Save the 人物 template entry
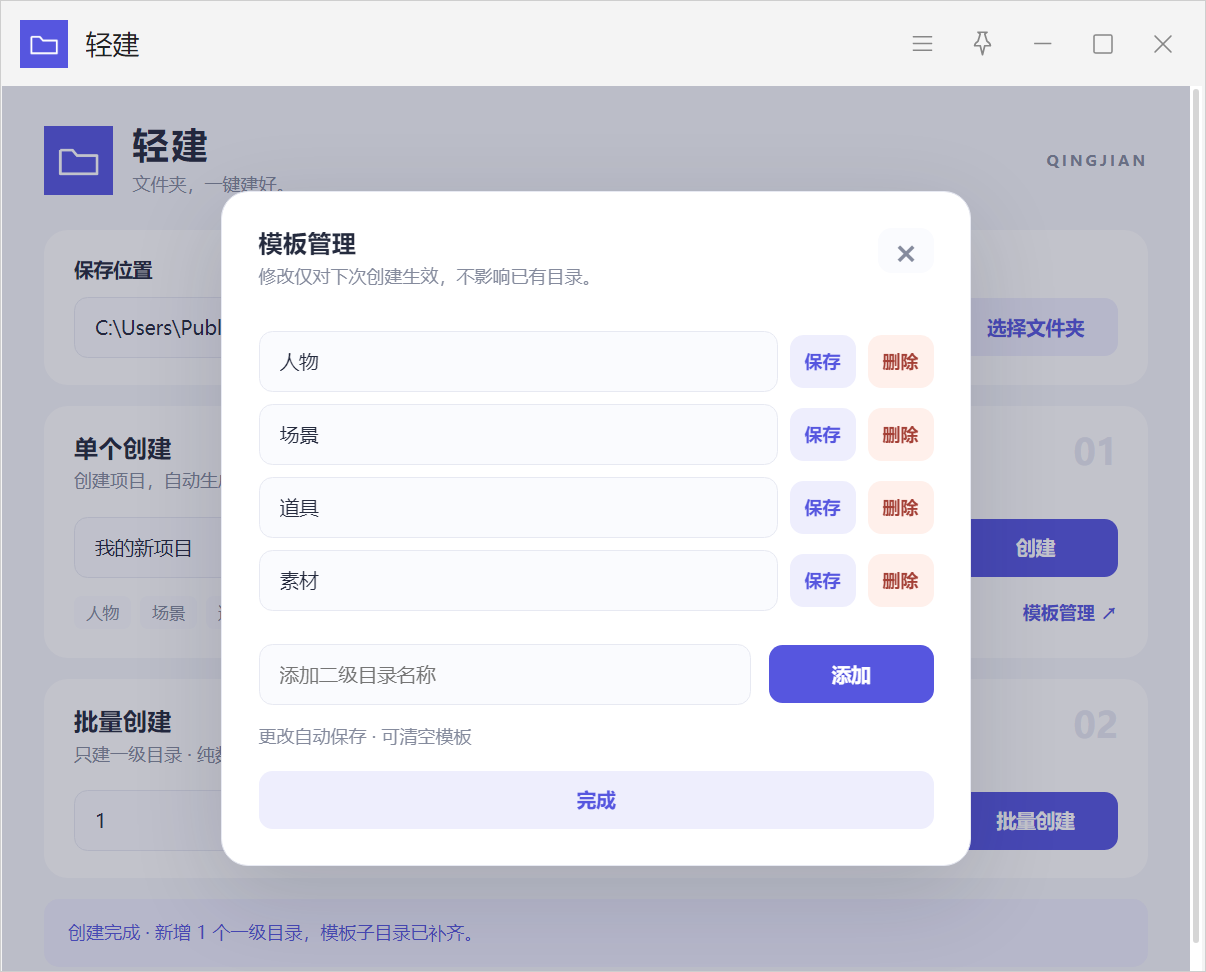This screenshot has width=1206, height=972. [x=822, y=361]
